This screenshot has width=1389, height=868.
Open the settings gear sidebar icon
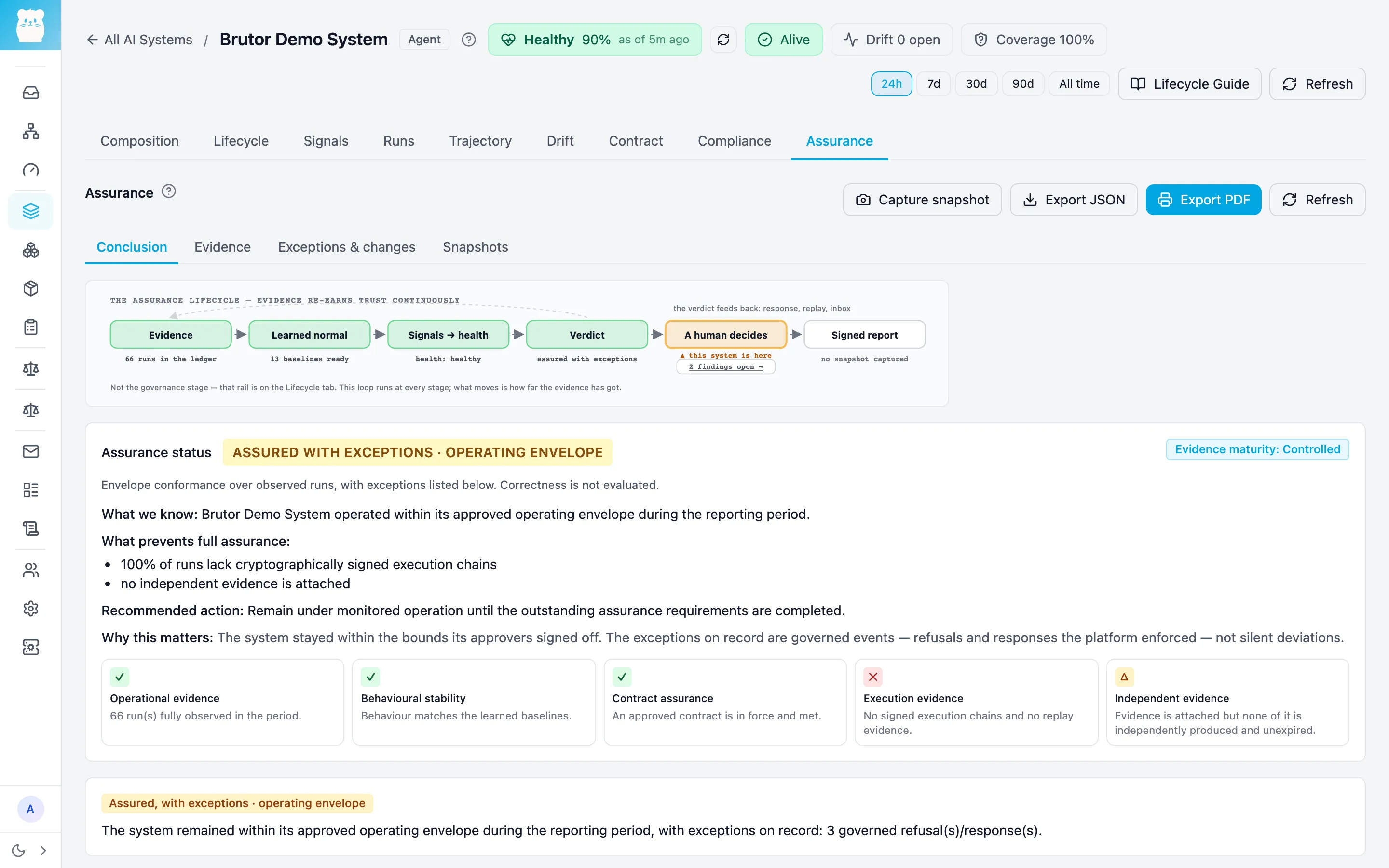pos(30,608)
